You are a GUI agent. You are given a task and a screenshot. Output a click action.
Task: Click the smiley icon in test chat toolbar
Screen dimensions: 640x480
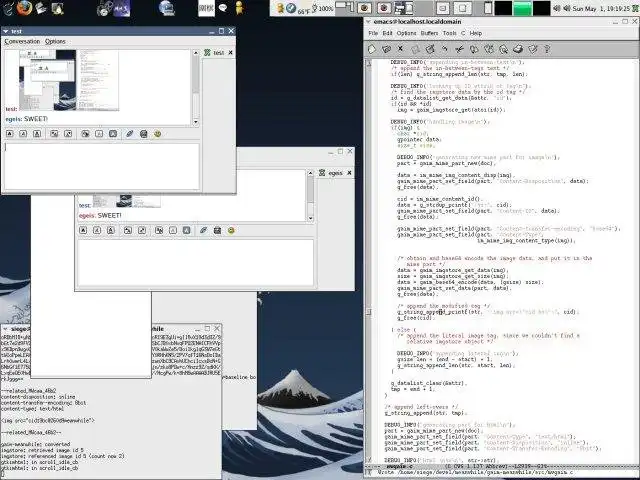point(158,134)
